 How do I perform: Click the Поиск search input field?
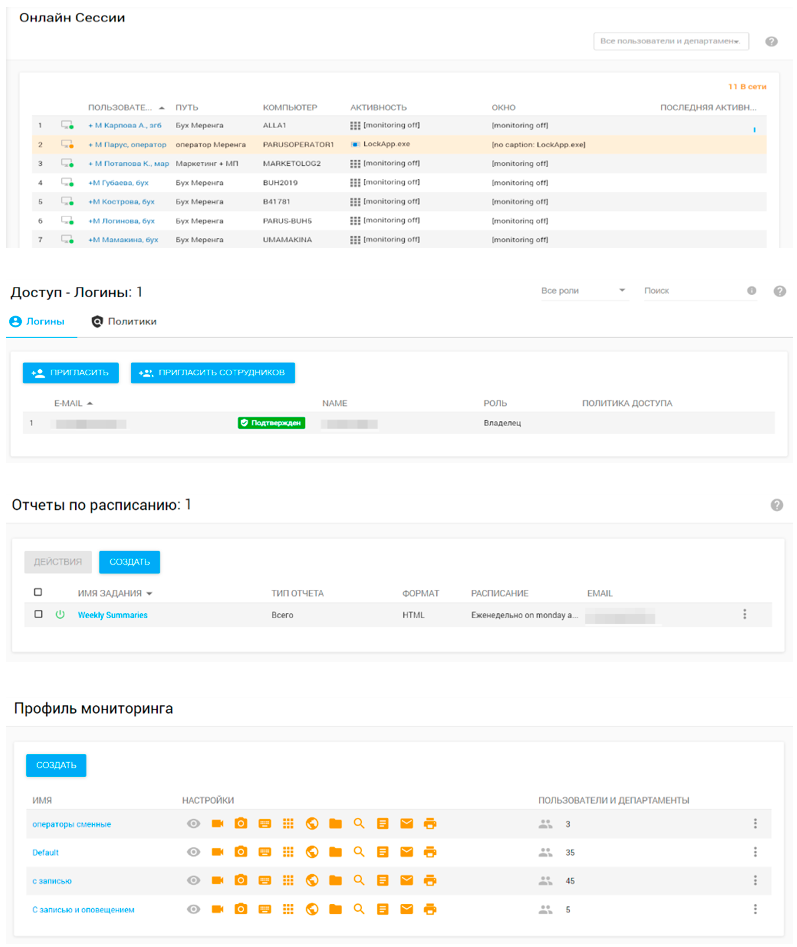tap(693, 291)
